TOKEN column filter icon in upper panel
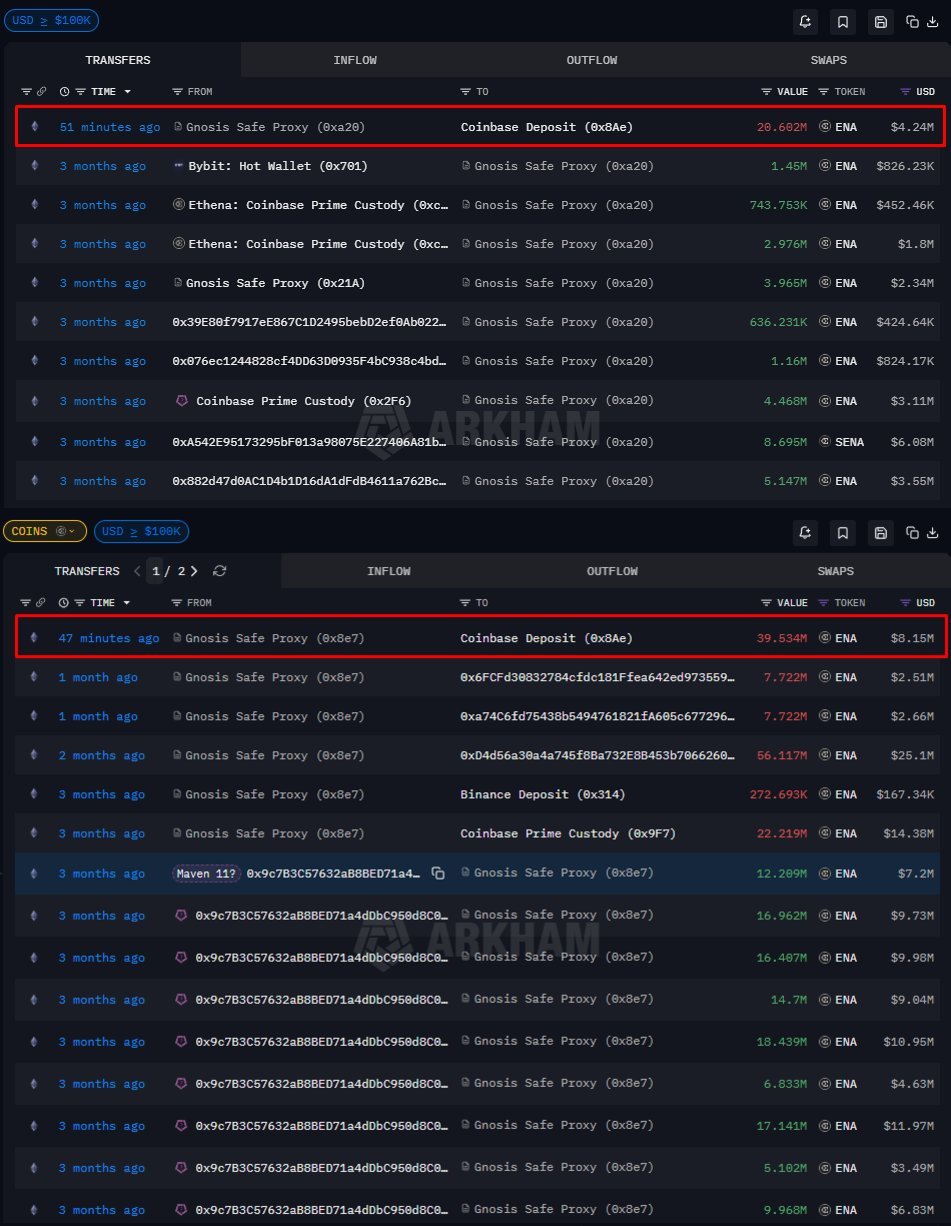The width and height of the screenshot is (951, 1226). tap(824, 92)
